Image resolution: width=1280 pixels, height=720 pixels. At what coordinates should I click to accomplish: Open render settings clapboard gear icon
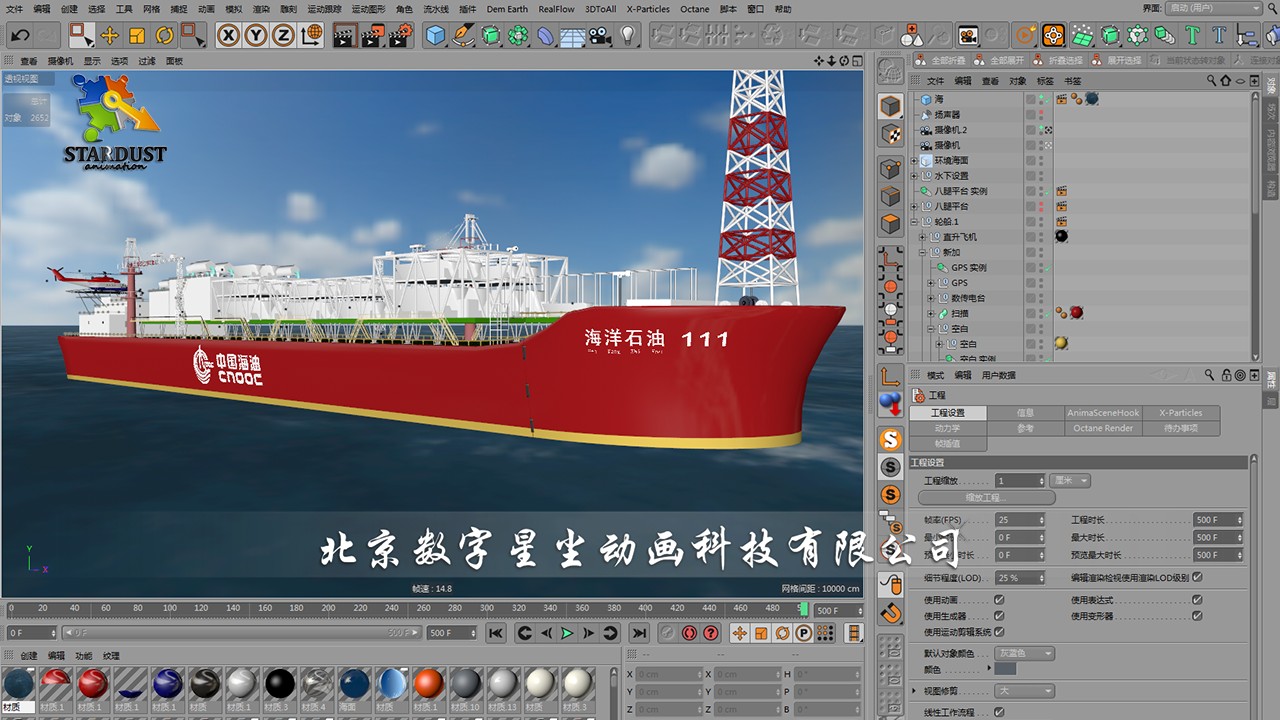coord(400,36)
